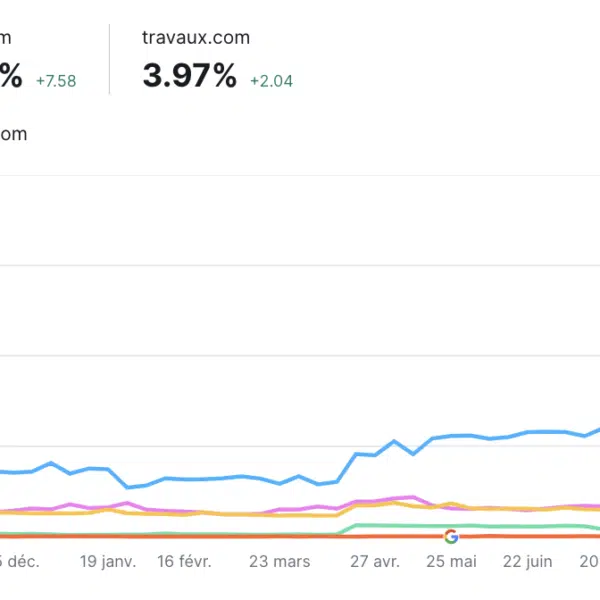600x600 pixels.
Task: Click the +2.04 change indicator
Action: [272, 81]
